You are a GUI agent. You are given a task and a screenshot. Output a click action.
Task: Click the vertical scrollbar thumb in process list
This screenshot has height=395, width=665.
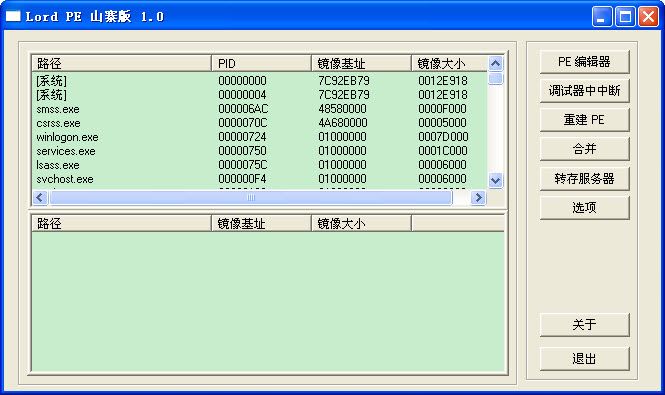point(495,78)
